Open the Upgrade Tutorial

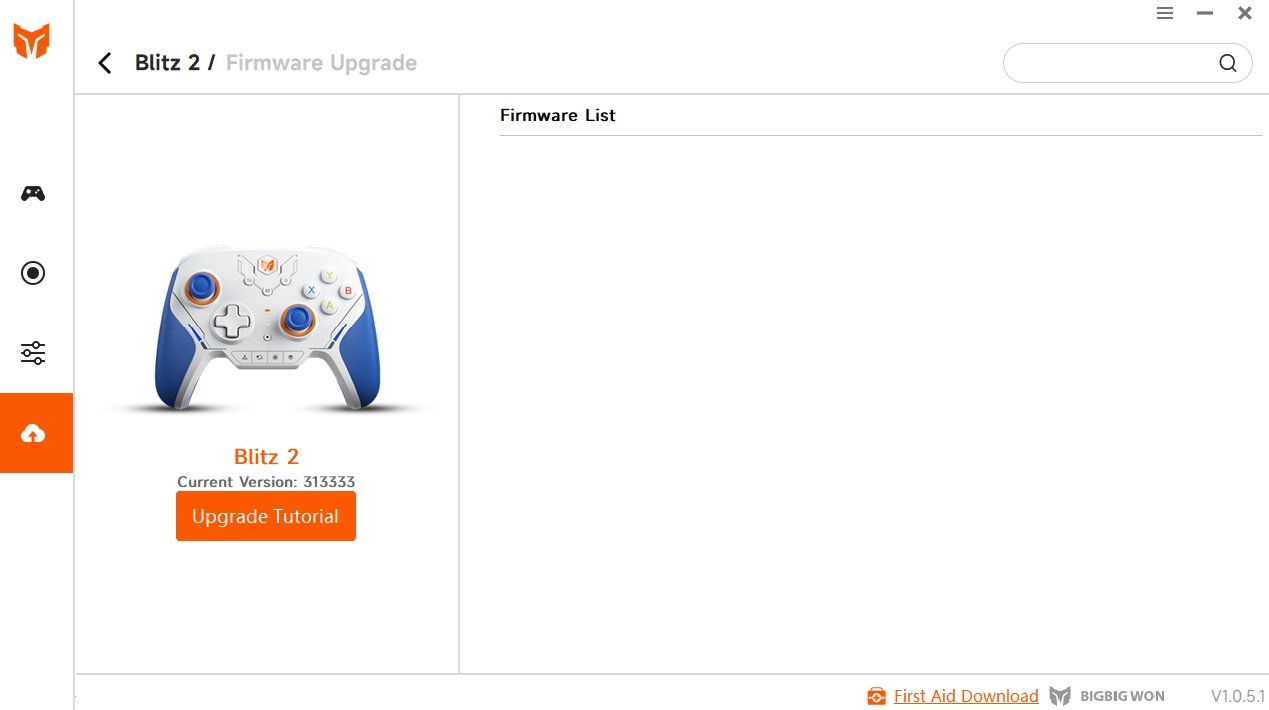[266, 516]
